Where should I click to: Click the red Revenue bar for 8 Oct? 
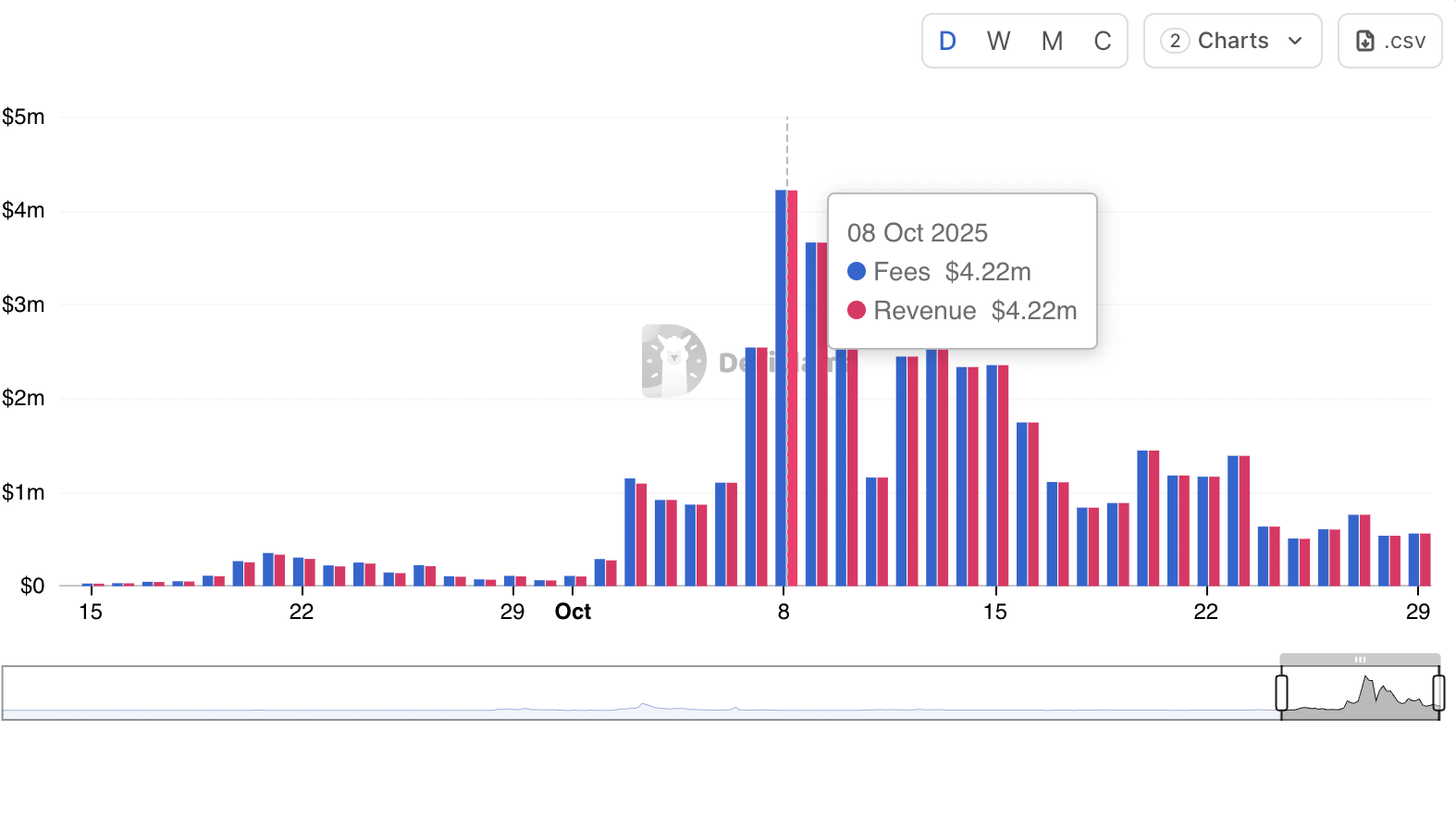(793, 389)
